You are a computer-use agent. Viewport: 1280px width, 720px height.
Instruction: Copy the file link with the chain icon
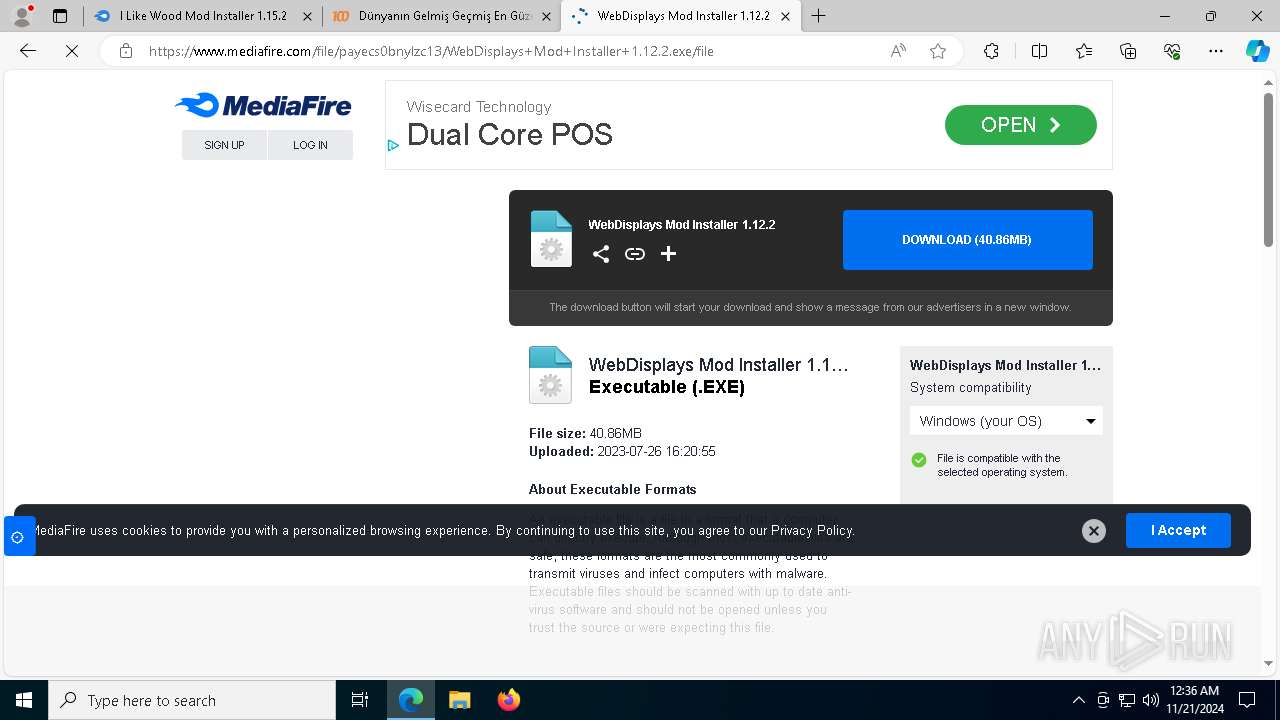click(635, 254)
